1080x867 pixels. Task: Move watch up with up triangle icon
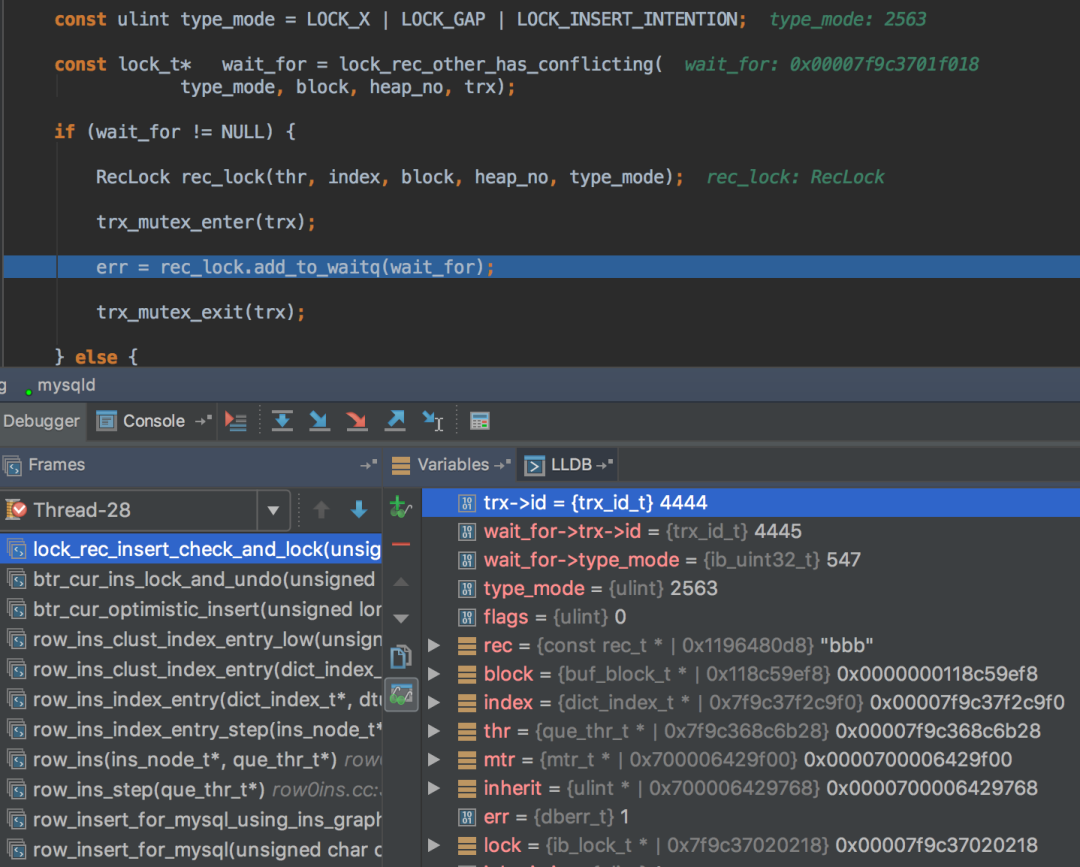click(401, 582)
